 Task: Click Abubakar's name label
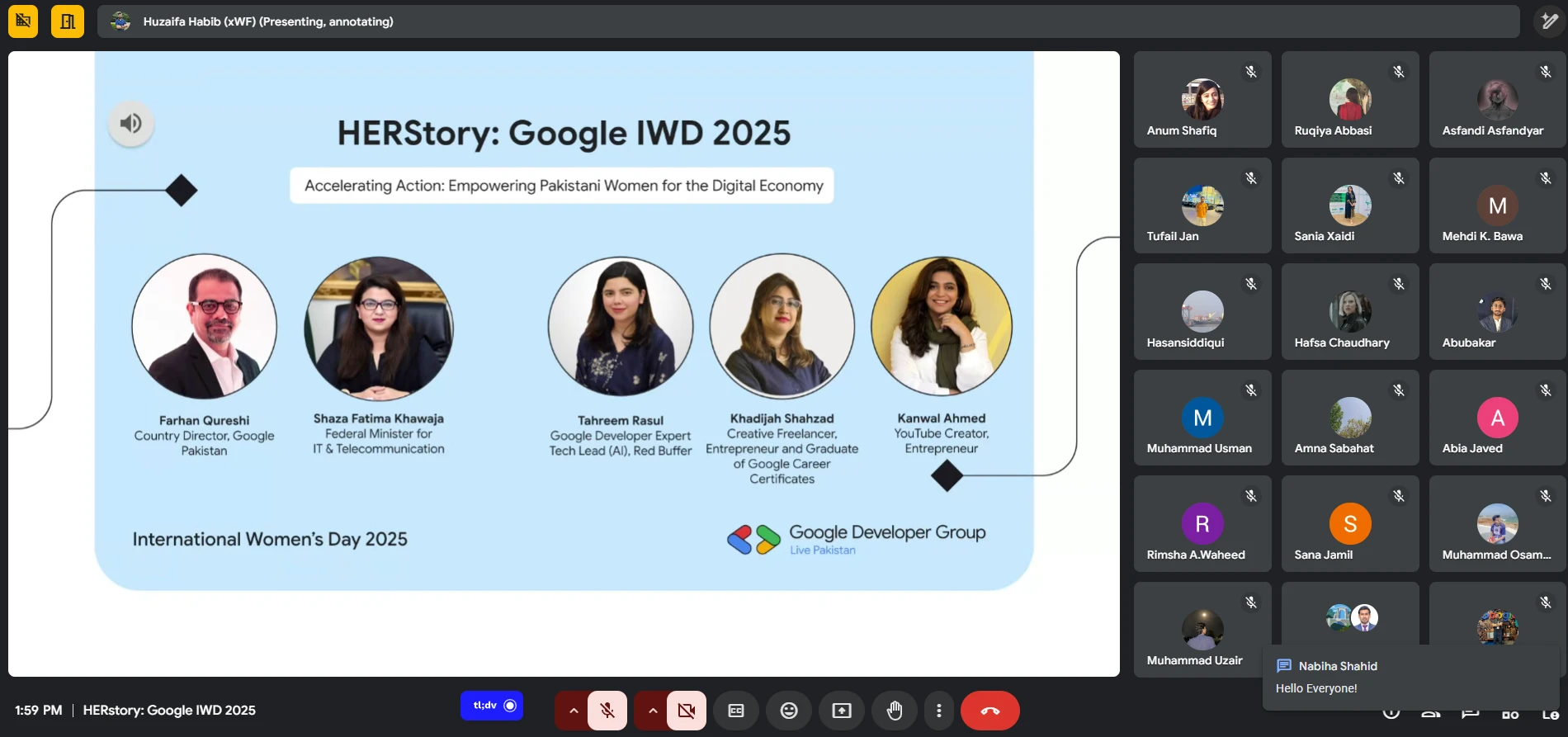tap(1469, 343)
